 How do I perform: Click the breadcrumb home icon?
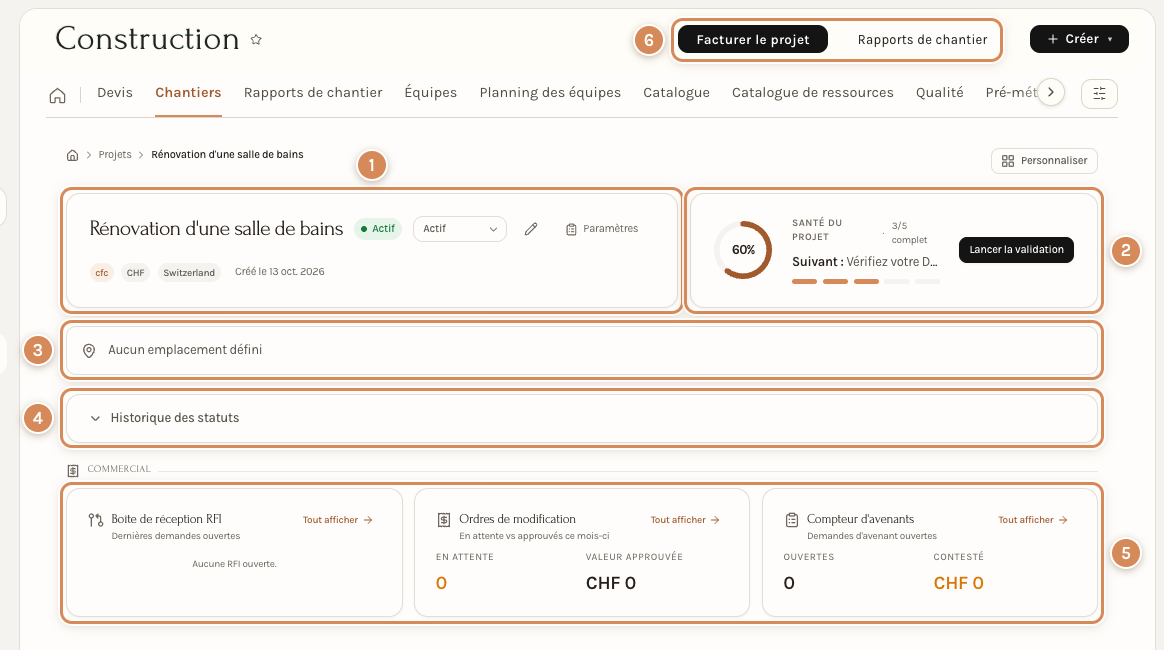[72, 155]
